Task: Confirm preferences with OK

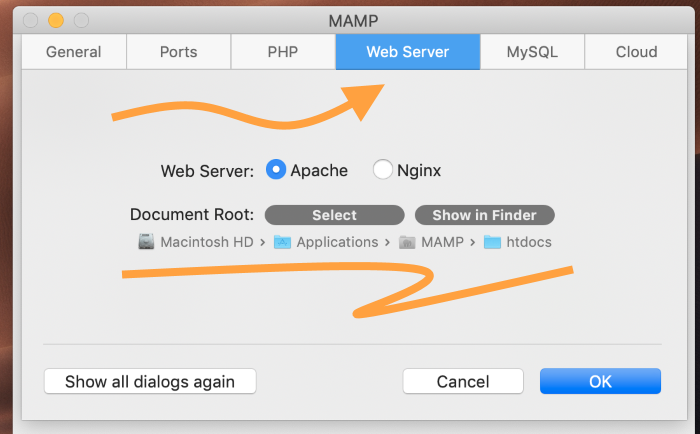Action: pos(600,381)
